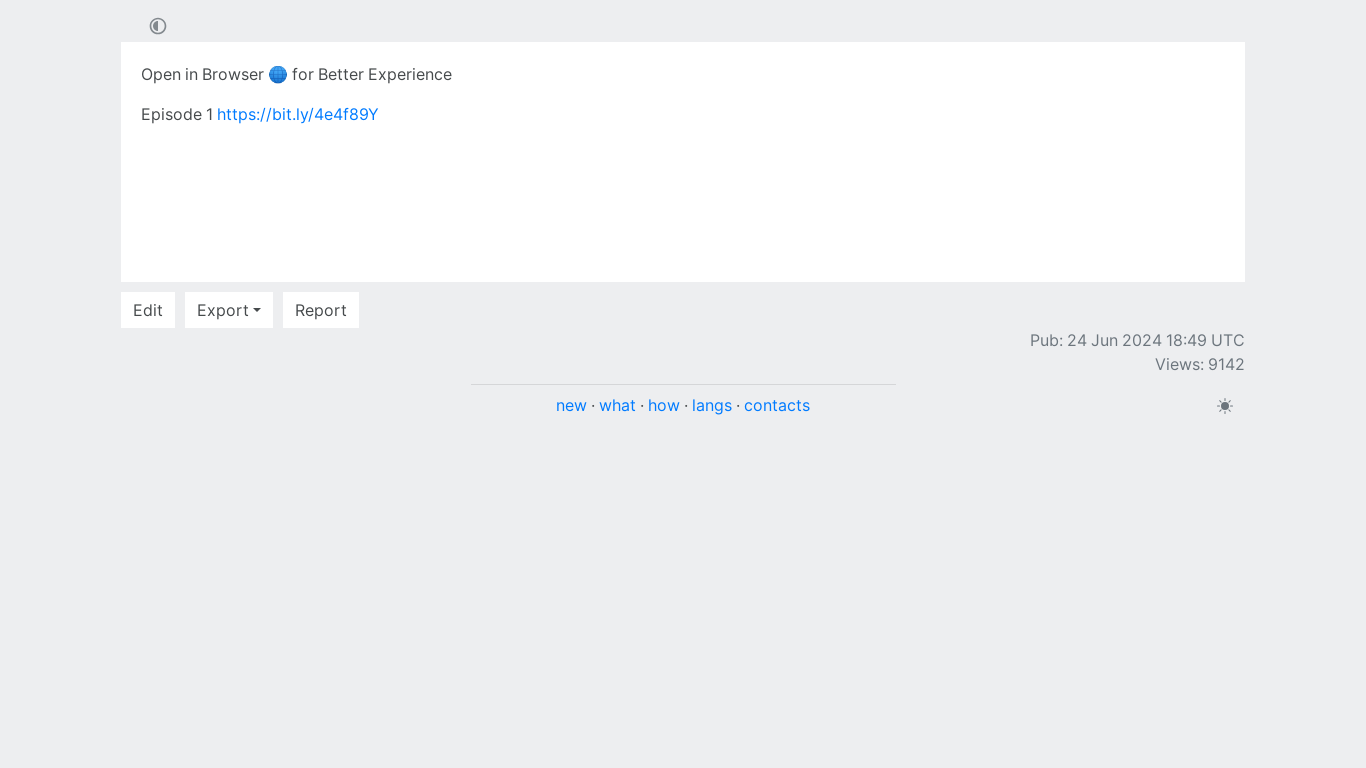Click the Report button

tap(321, 310)
